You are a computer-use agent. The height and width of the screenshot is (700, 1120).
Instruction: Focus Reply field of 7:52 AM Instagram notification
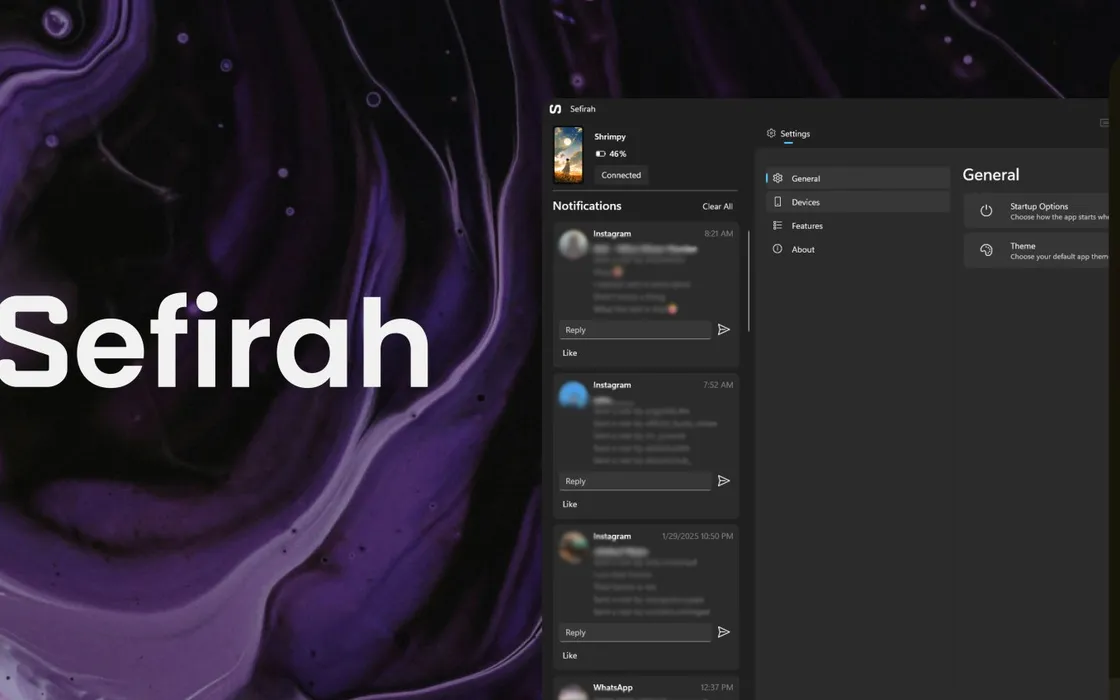[635, 481]
